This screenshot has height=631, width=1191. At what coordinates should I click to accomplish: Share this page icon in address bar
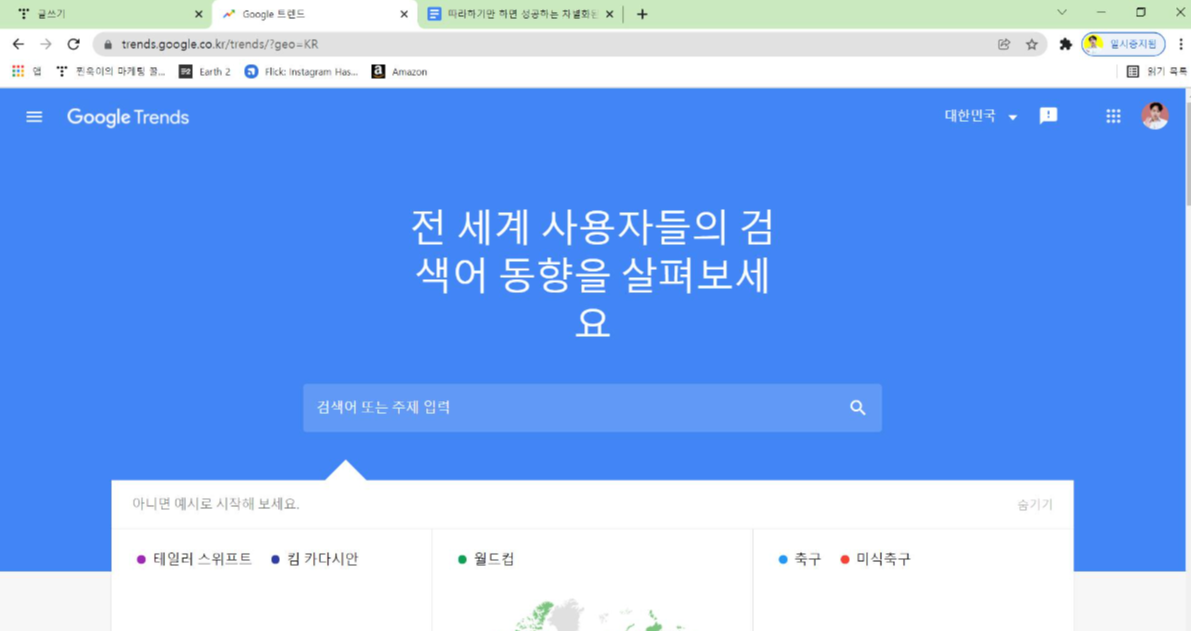1004,44
